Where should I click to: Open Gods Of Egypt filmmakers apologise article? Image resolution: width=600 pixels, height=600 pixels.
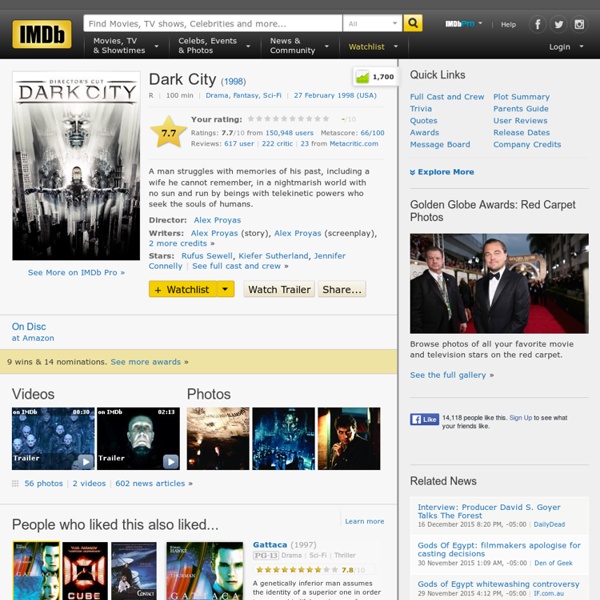499,549
